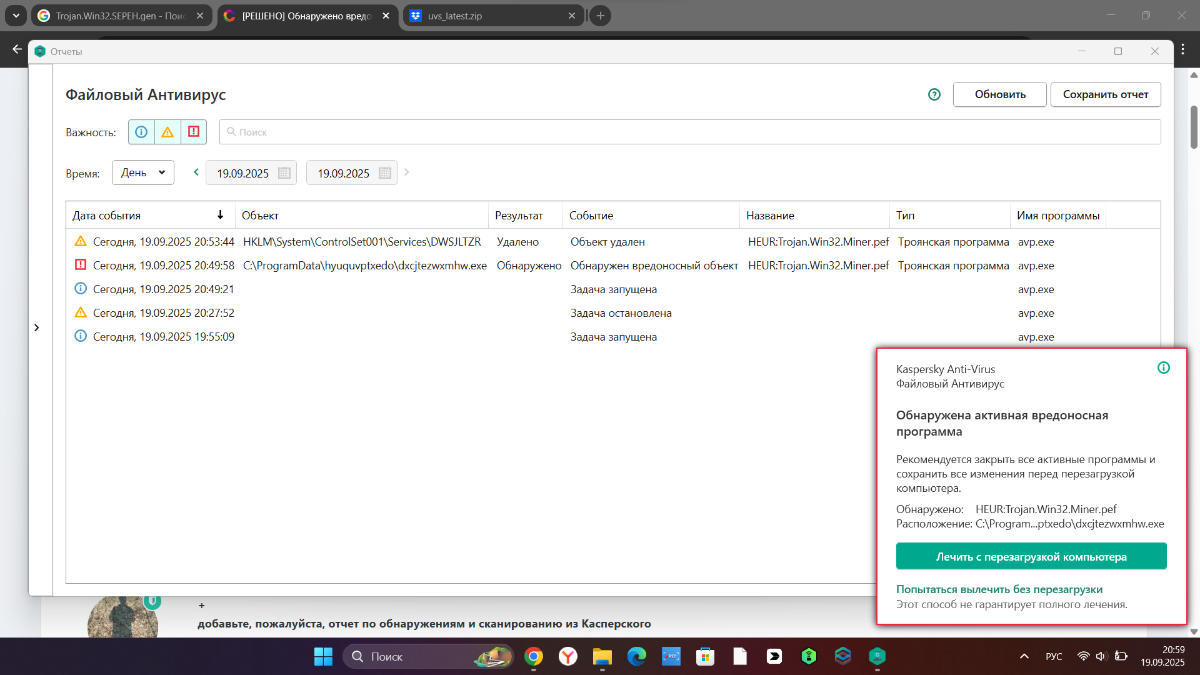This screenshot has height=675, width=1200.
Task: Open network settings from tray Wi-Fi icon
Action: [x=1083, y=656]
